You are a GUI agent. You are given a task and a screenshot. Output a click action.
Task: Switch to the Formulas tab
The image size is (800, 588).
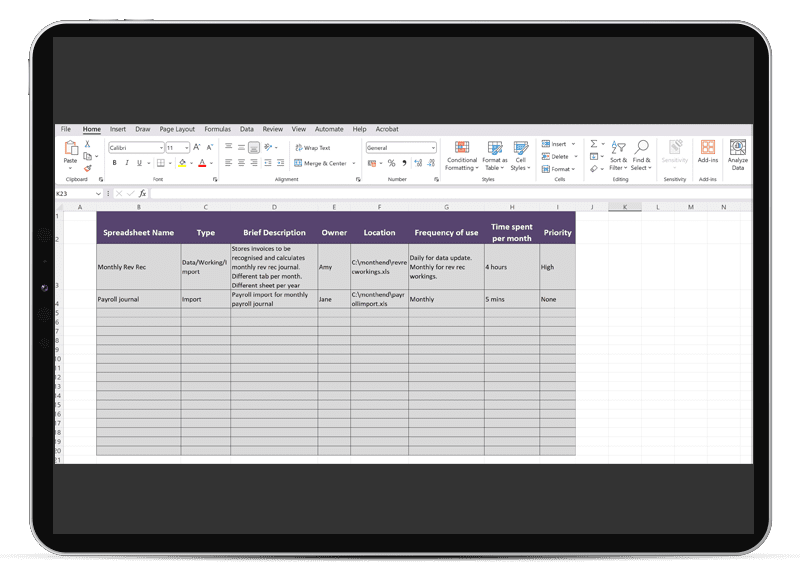(217, 129)
